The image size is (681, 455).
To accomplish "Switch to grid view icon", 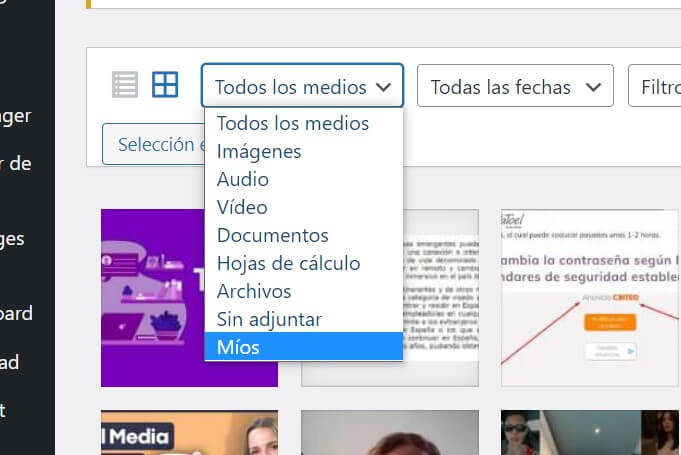I will pos(165,85).
